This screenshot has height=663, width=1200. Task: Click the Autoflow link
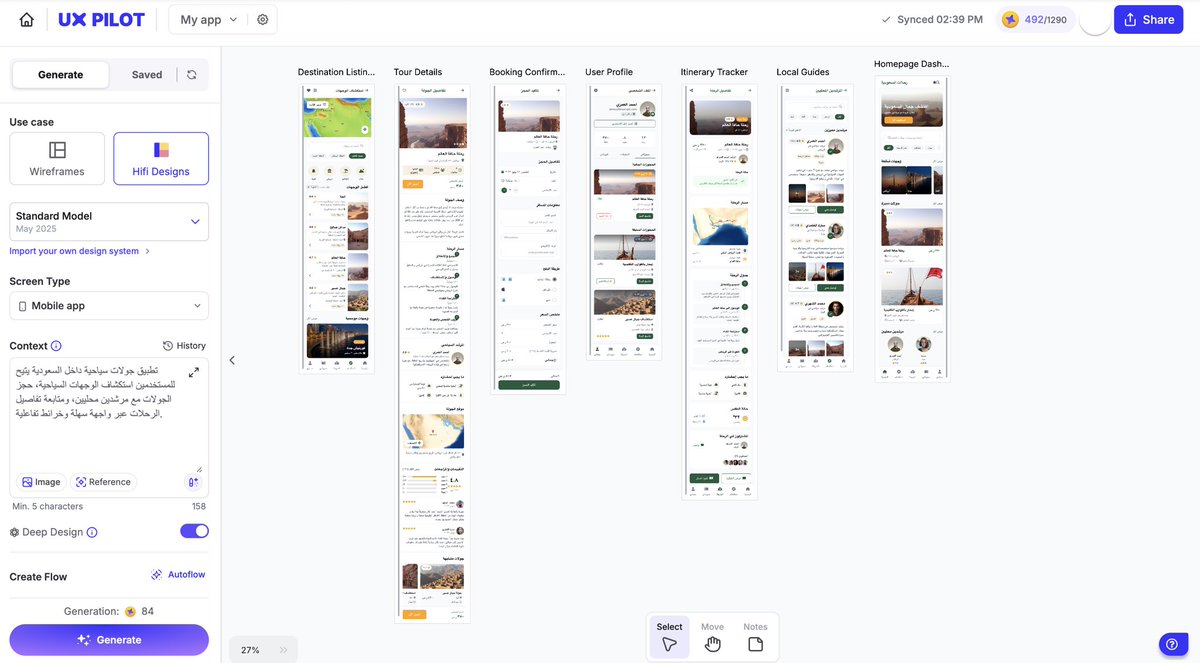pyautogui.click(x=179, y=575)
